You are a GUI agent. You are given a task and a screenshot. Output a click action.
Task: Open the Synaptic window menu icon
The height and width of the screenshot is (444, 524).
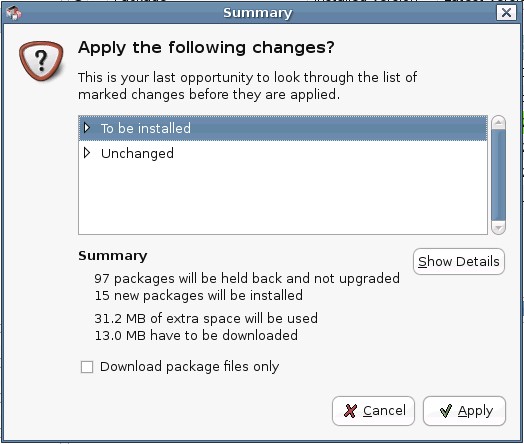click(13, 13)
